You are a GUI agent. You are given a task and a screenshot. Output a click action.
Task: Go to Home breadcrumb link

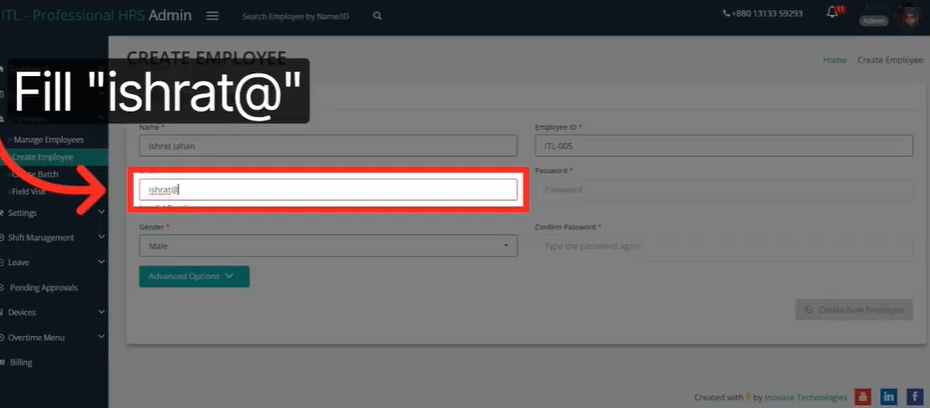coord(835,60)
